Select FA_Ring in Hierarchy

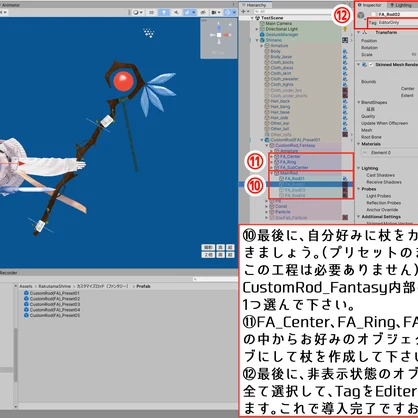(288, 162)
